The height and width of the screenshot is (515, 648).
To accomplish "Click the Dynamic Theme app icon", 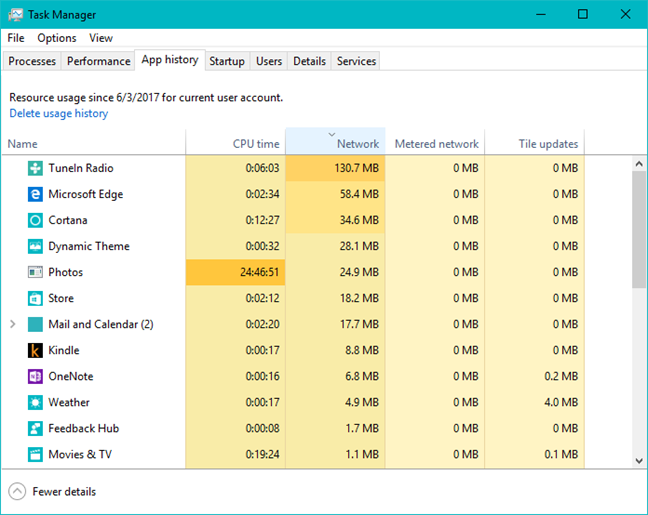I will (35, 246).
